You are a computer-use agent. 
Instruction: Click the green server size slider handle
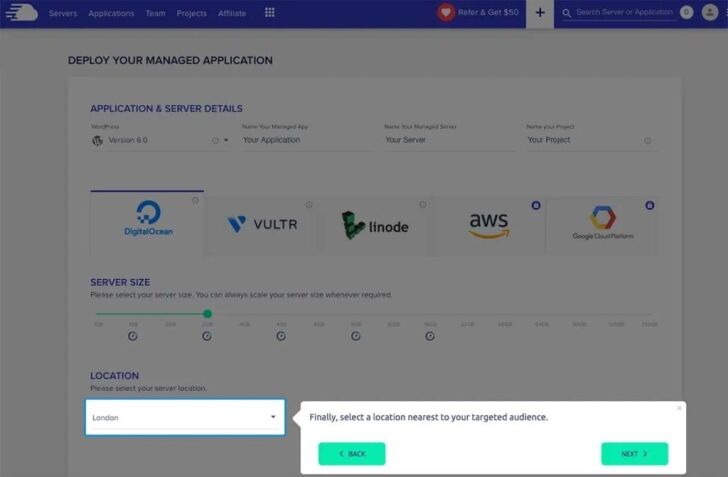(x=208, y=314)
